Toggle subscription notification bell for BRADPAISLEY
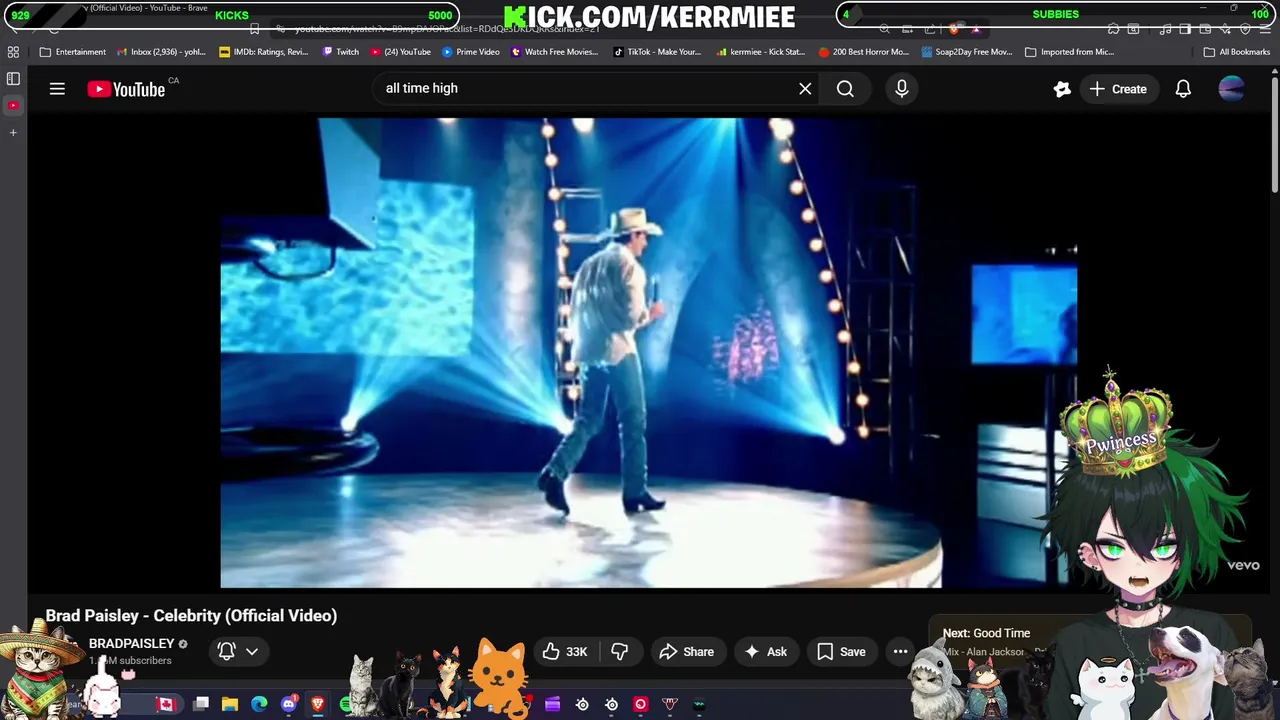1280x720 pixels. (x=227, y=652)
